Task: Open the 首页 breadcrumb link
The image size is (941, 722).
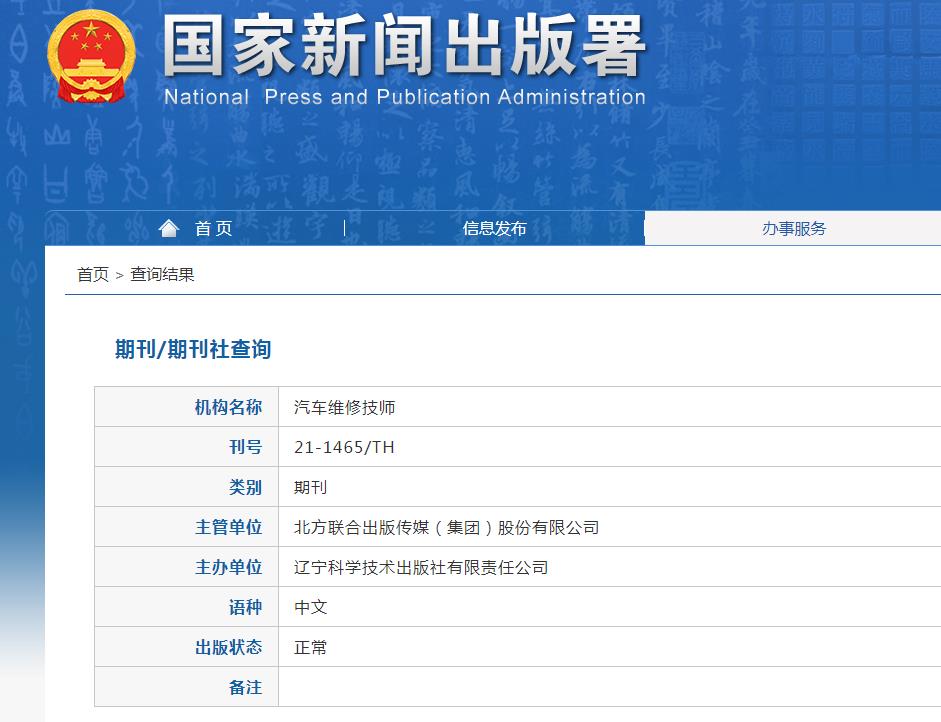Action: pos(93,274)
